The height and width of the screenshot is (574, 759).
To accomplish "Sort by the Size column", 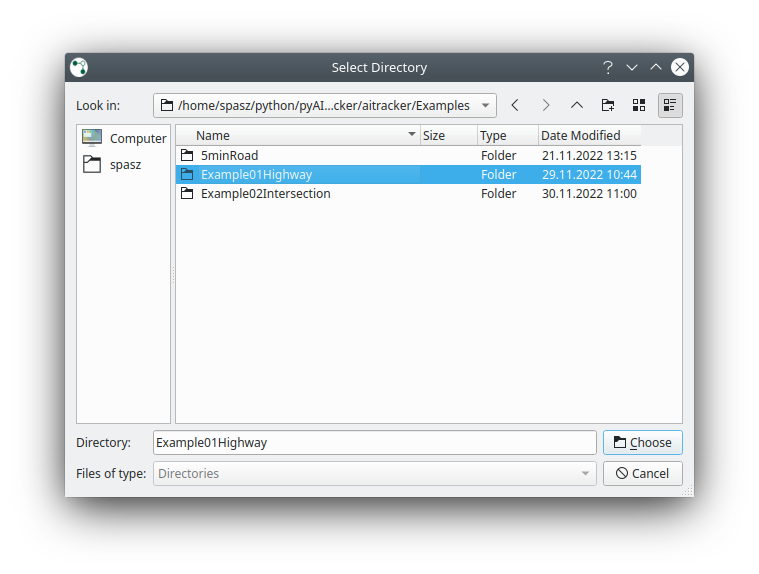I will [446, 135].
